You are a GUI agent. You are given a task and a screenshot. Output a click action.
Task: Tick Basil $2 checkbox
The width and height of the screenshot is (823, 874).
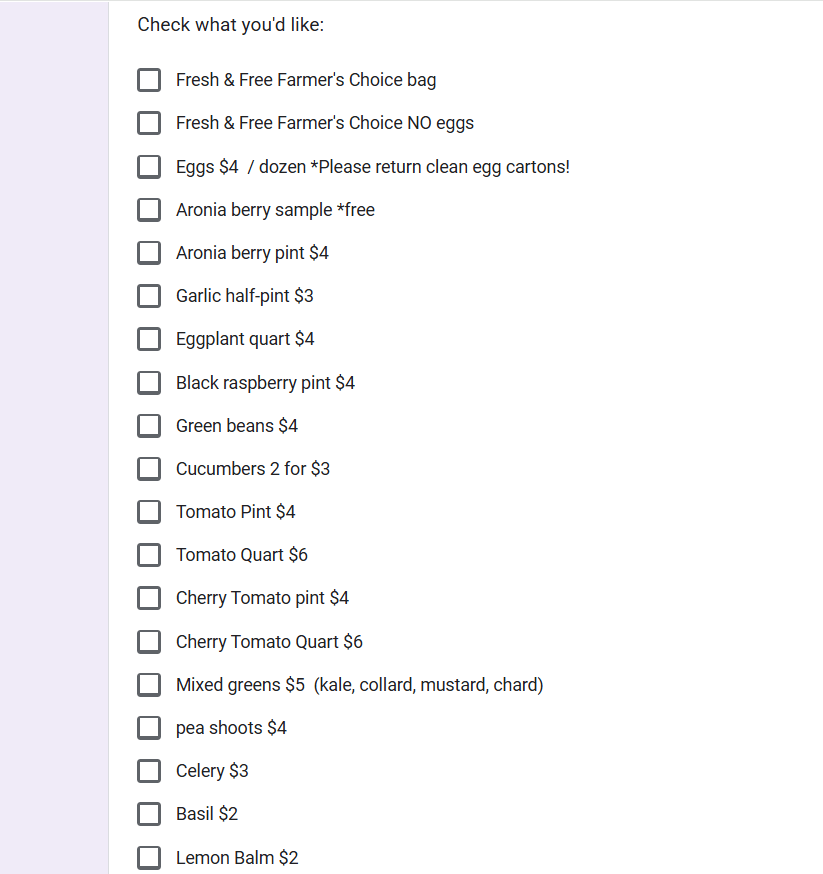tap(149, 813)
